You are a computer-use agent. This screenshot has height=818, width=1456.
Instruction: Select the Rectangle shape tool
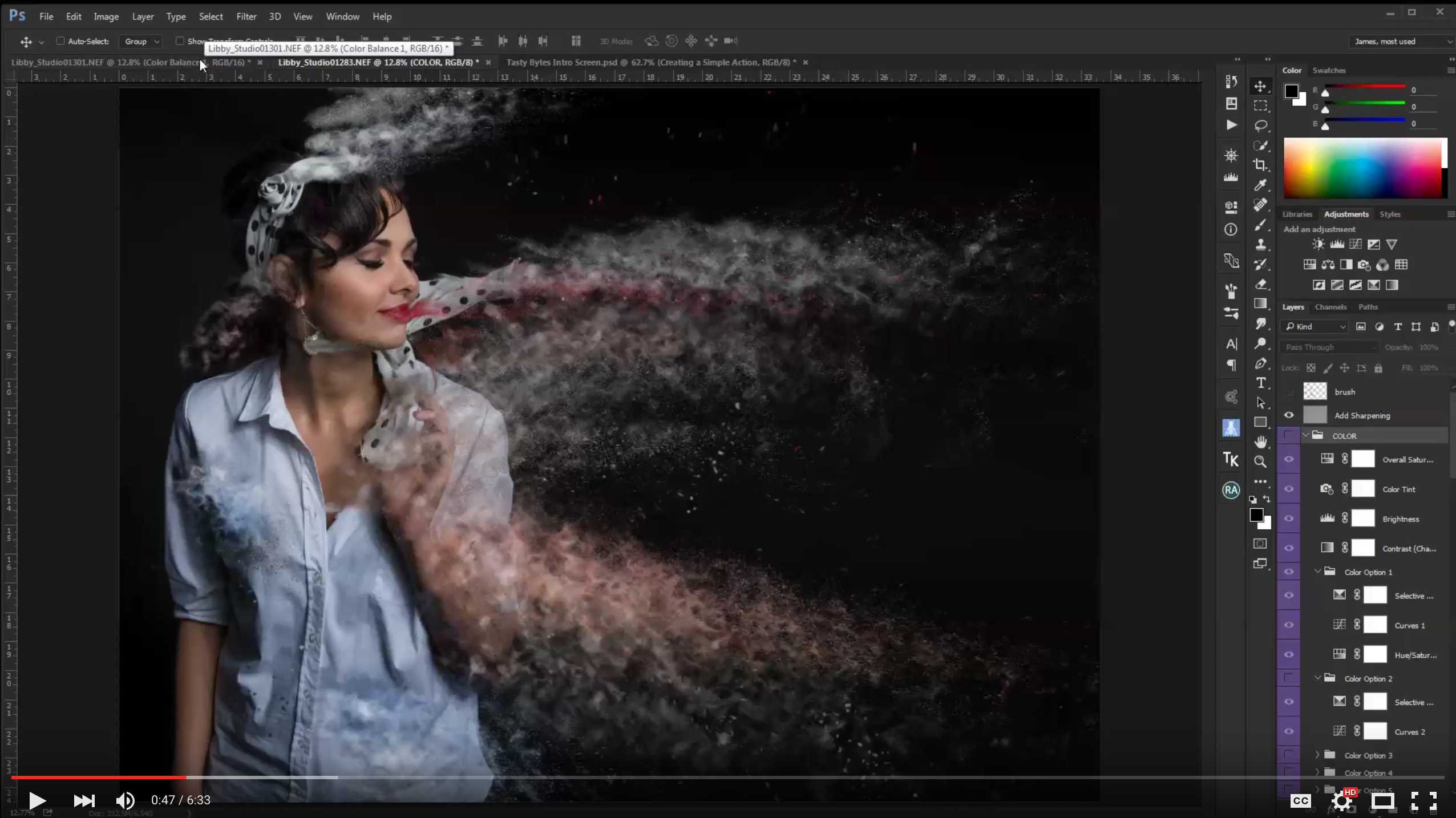coord(1260,422)
